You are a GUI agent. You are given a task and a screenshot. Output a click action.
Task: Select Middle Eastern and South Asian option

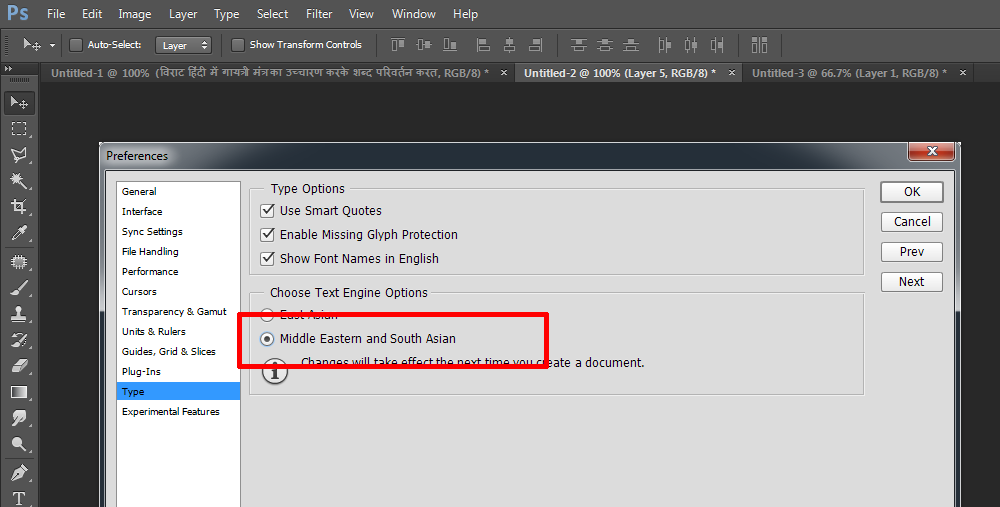pos(267,339)
